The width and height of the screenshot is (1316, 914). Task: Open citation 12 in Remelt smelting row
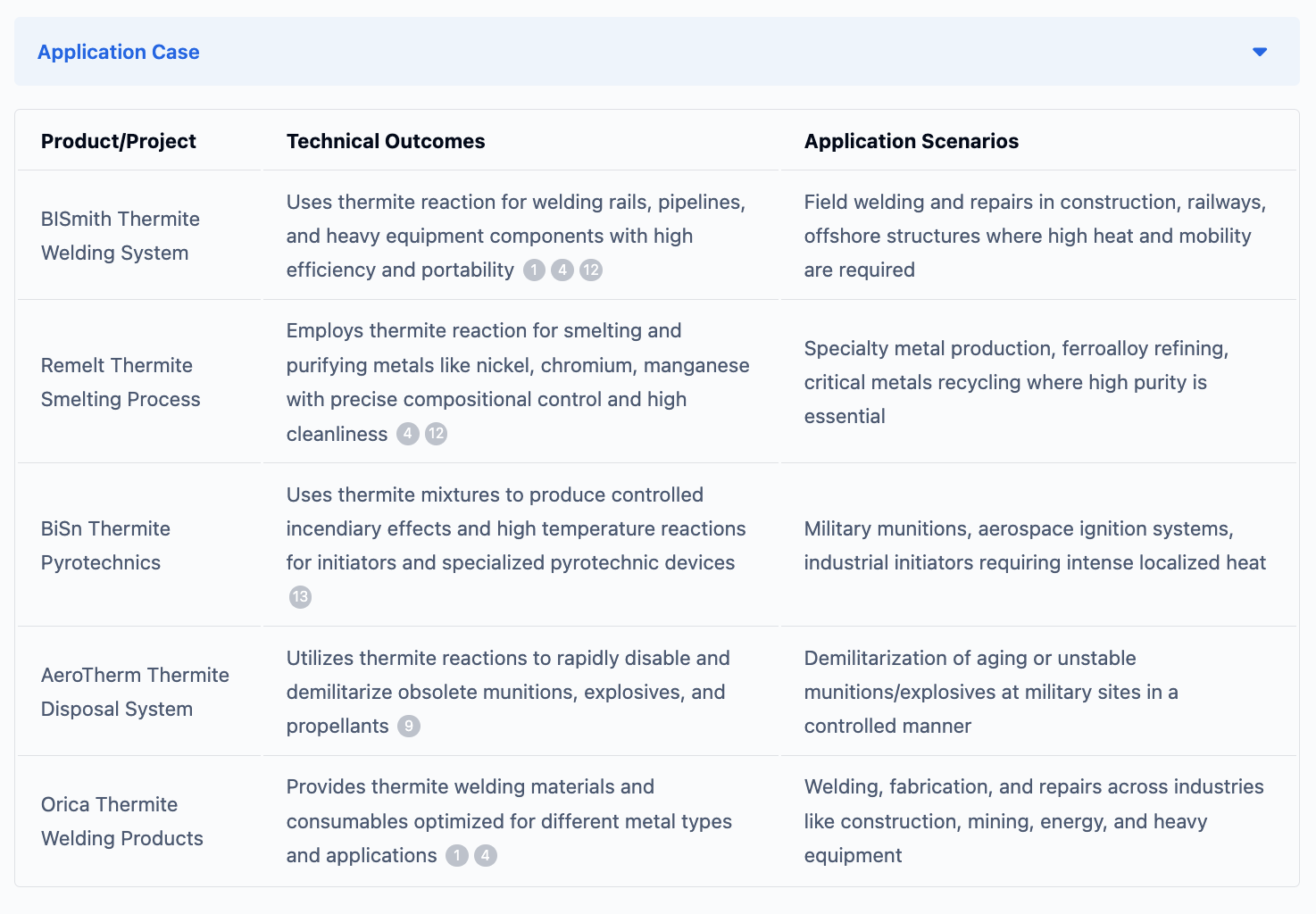pos(436,434)
